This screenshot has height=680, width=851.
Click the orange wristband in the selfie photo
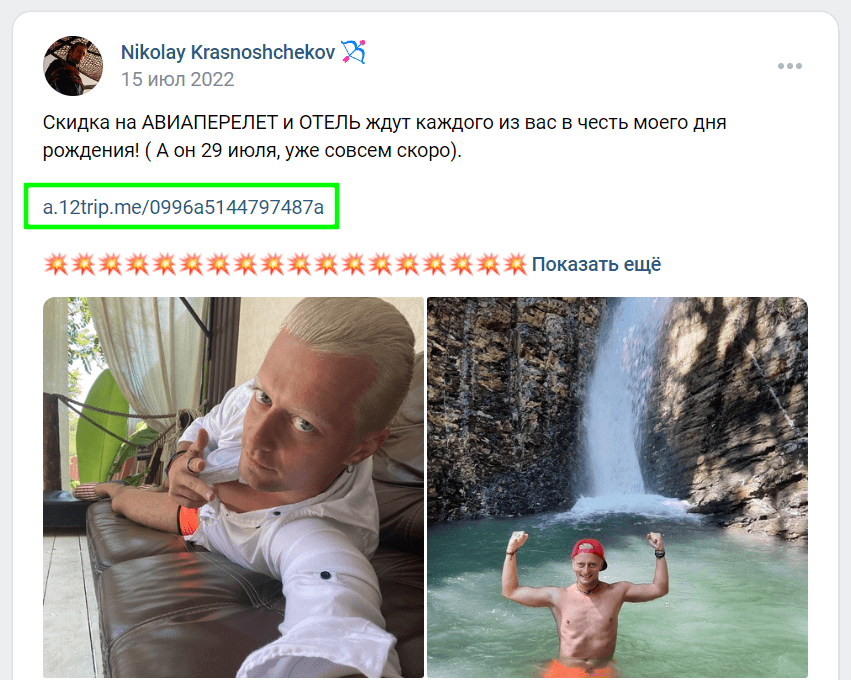point(186,521)
